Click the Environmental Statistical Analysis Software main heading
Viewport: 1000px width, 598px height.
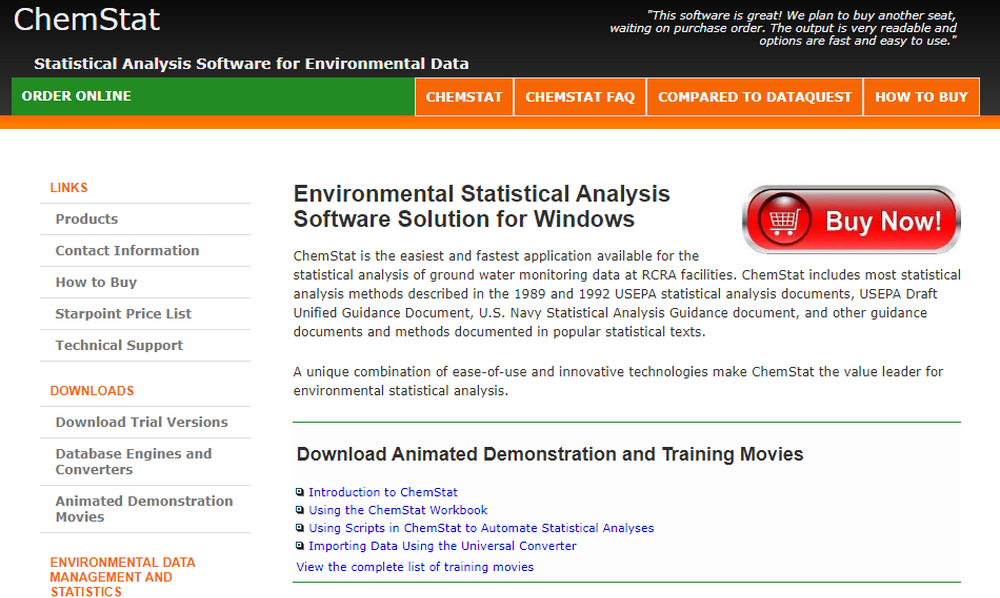tap(482, 206)
